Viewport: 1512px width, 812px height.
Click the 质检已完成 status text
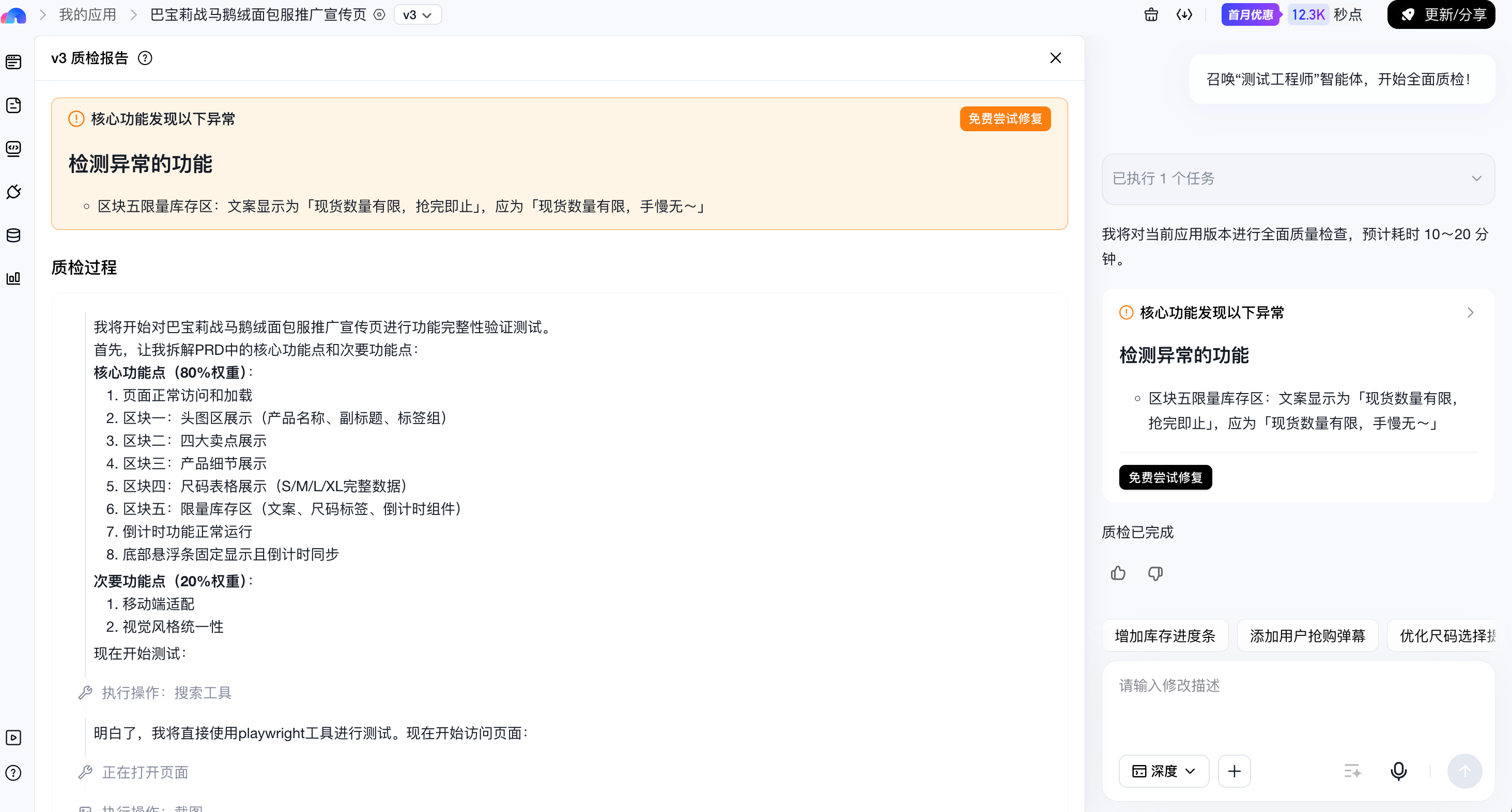[1137, 532]
